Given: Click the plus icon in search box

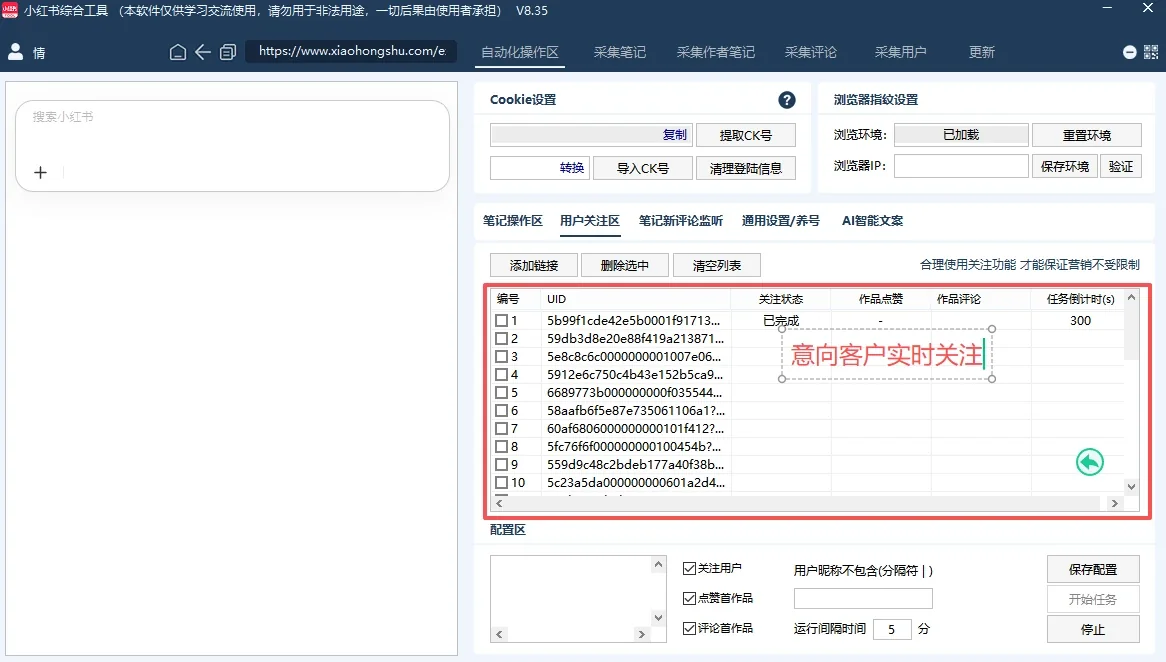Looking at the screenshot, I should 40,173.
